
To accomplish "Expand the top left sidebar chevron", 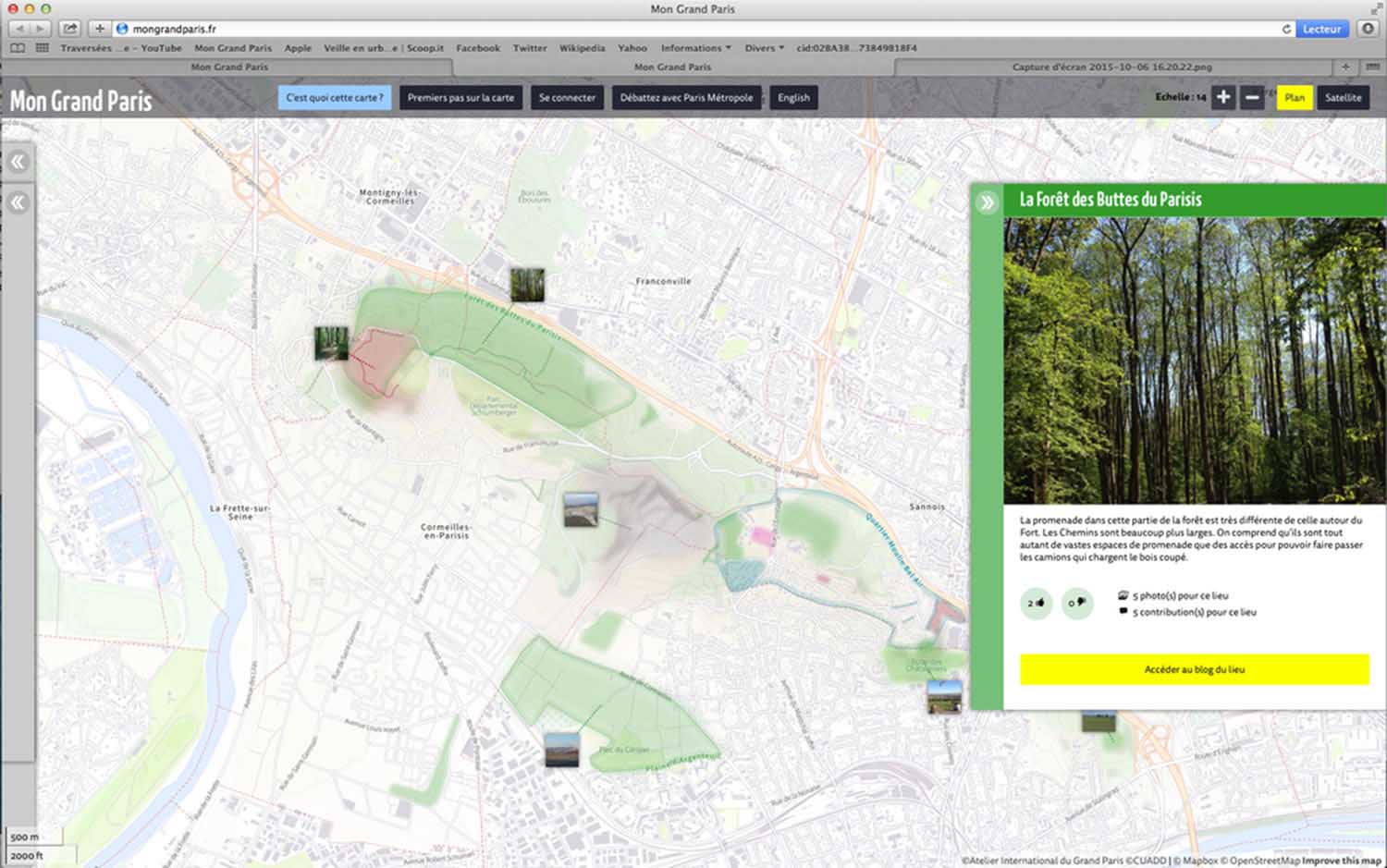I will 18,163.
